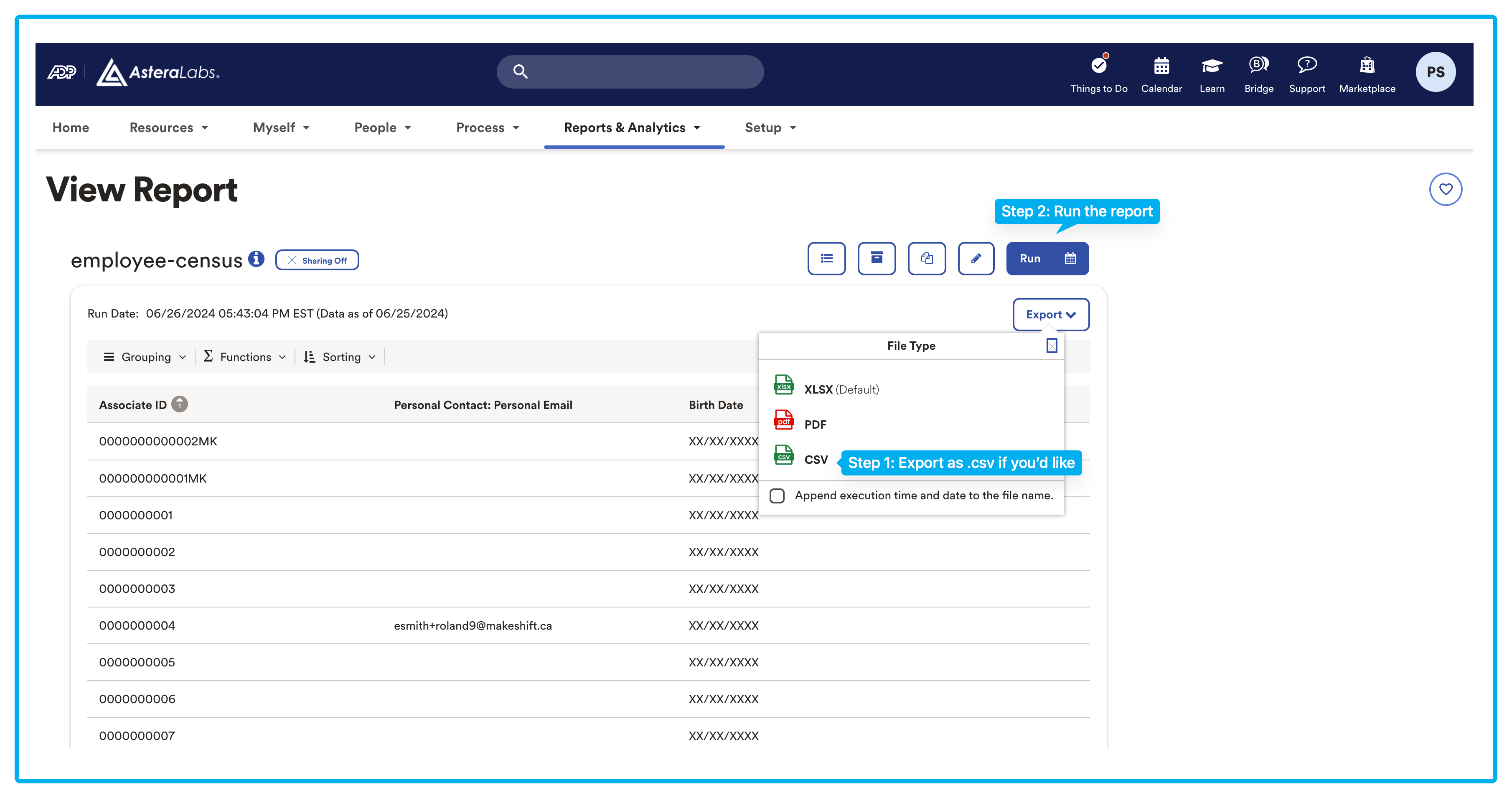Toggle the Sharing Off switch
1512x798 pixels.
click(x=317, y=260)
